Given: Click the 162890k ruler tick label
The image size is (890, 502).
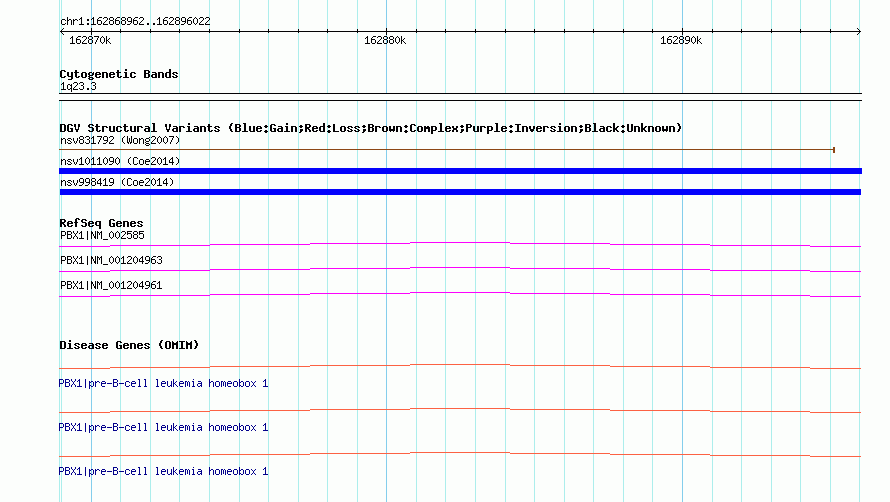Looking at the screenshot, I should pyautogui.click(x=681, y=40).
